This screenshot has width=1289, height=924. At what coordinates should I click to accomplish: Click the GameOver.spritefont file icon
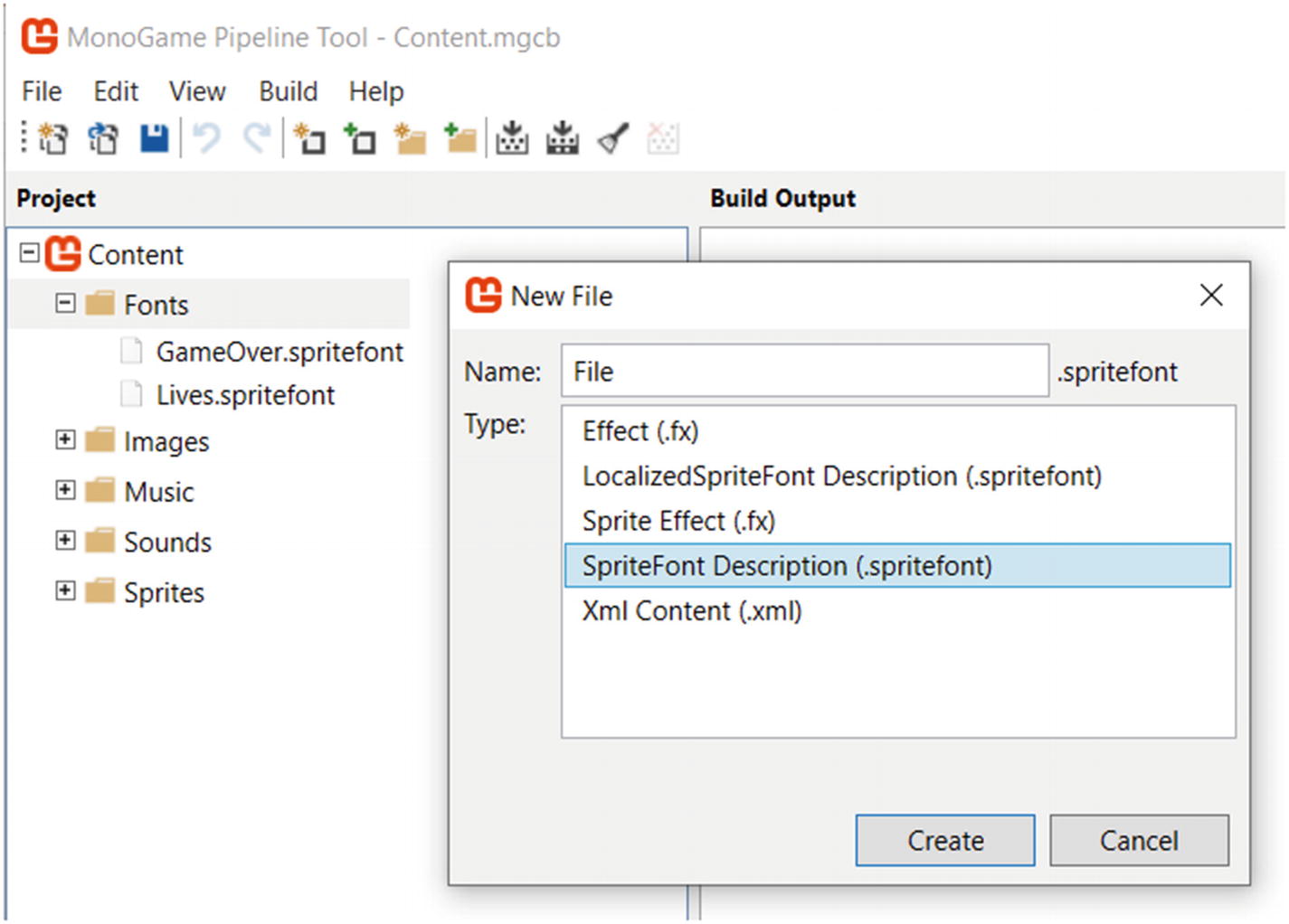pos(131,351)
